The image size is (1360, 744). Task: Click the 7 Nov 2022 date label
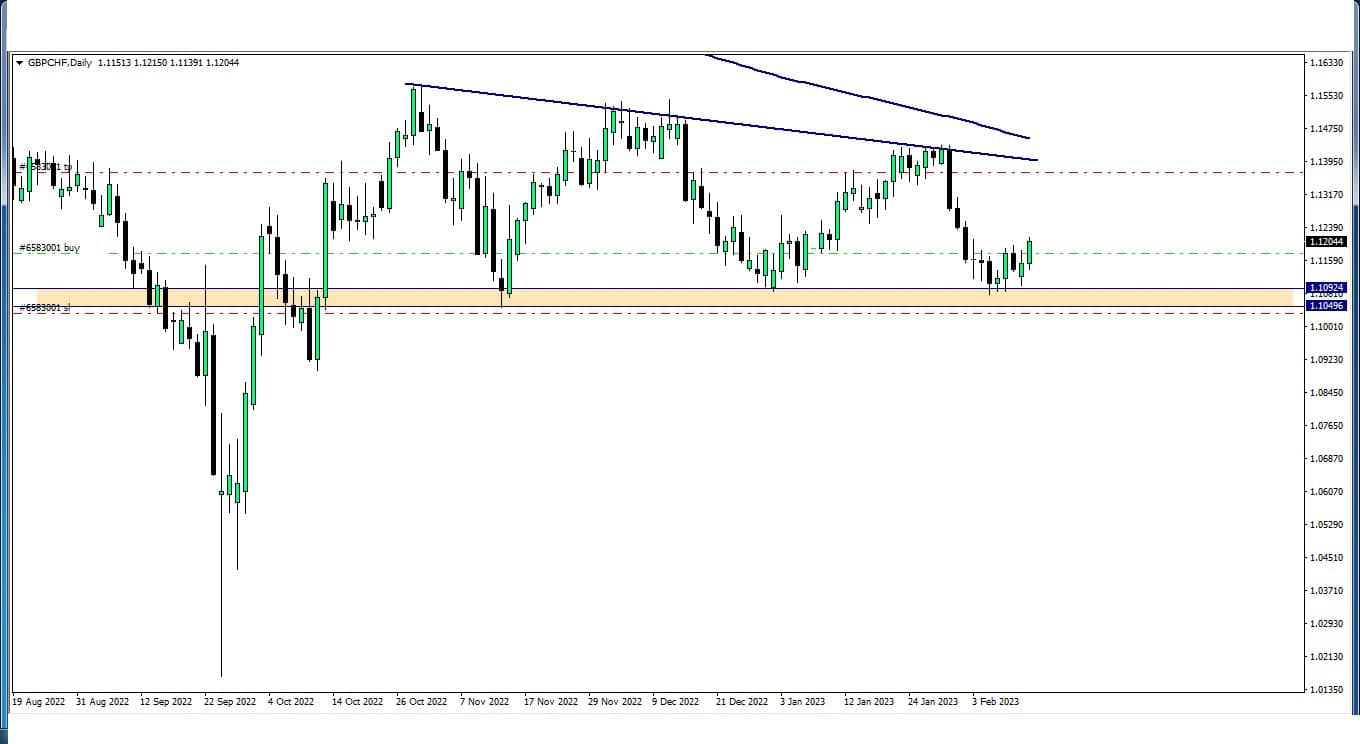coord(484,702)
